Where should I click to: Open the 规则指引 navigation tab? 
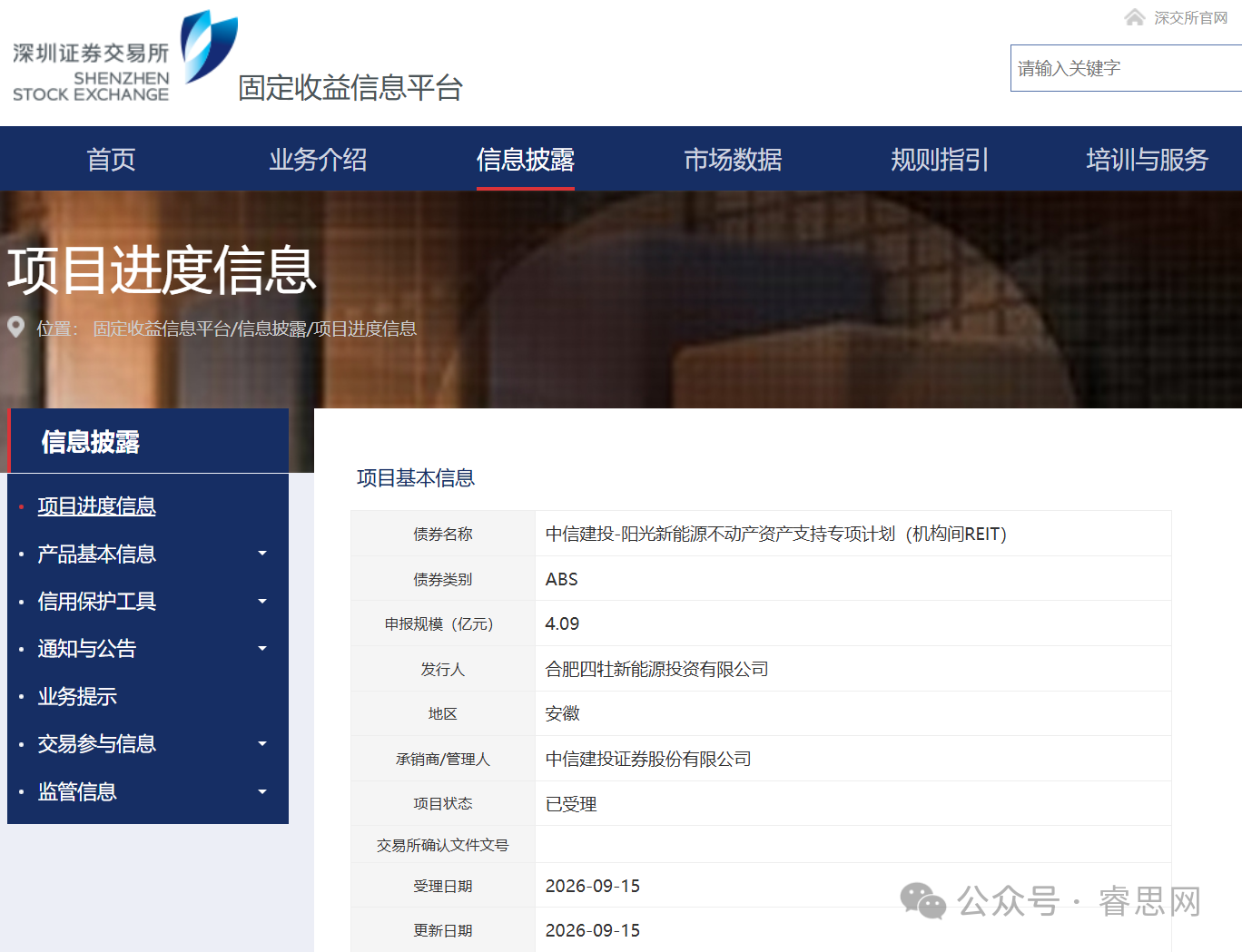[x=940, y=160]
